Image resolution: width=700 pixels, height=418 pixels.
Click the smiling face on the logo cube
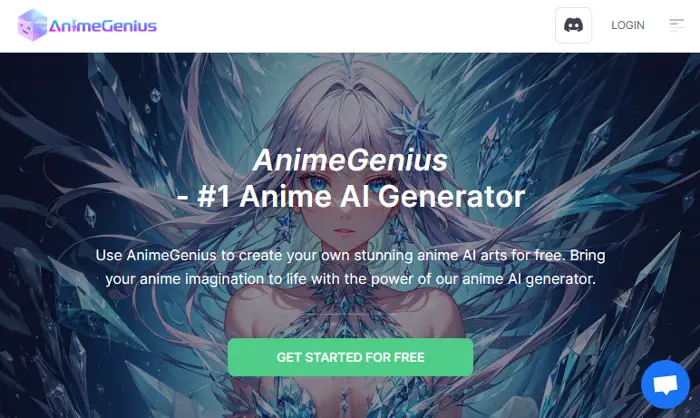coord(25,29)
